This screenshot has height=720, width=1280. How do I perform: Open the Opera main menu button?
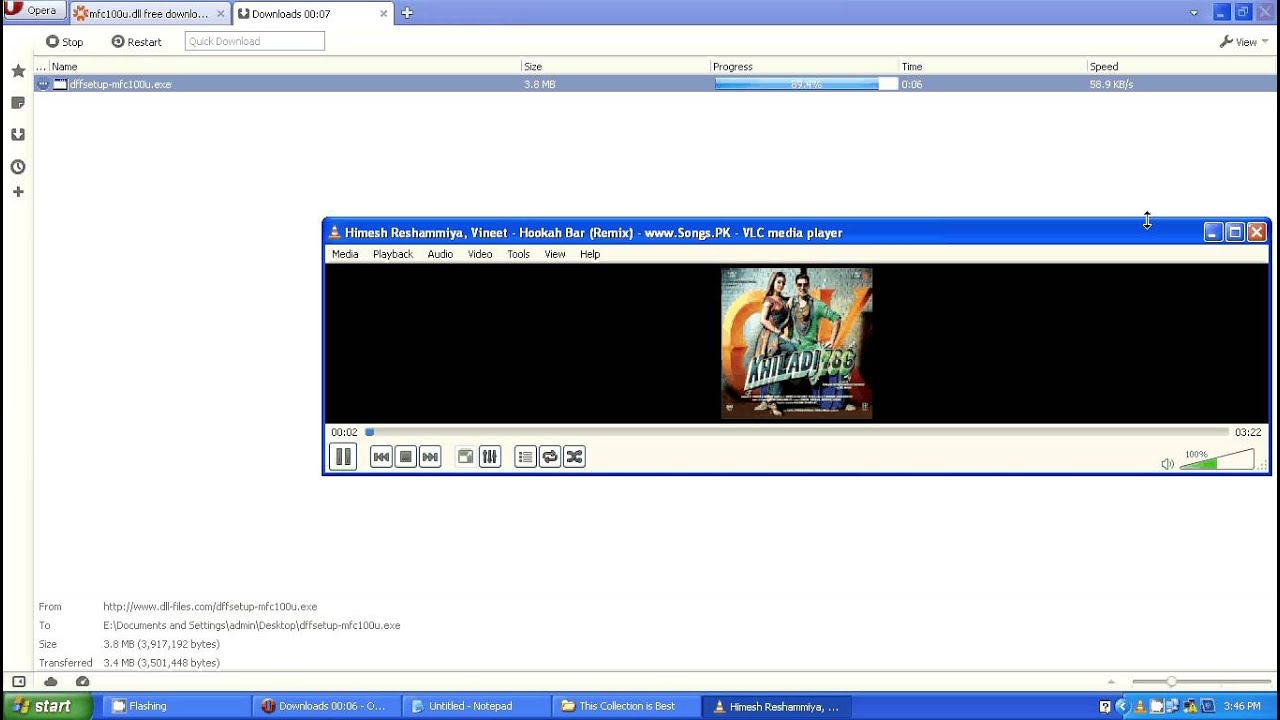click(x=34, y=11)
